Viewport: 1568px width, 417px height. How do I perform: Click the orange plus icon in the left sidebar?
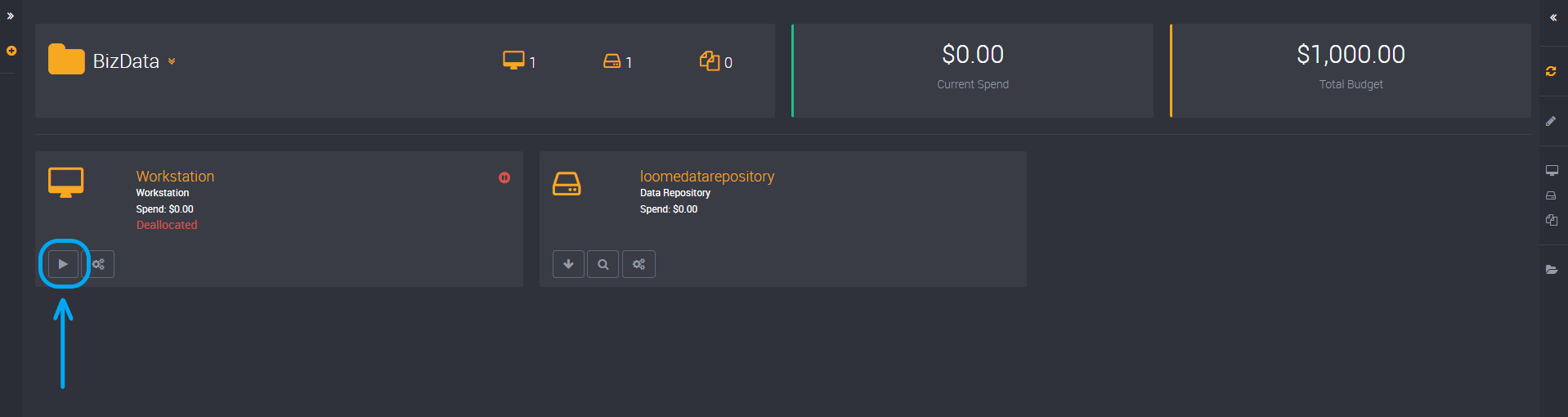click(11, 51)
